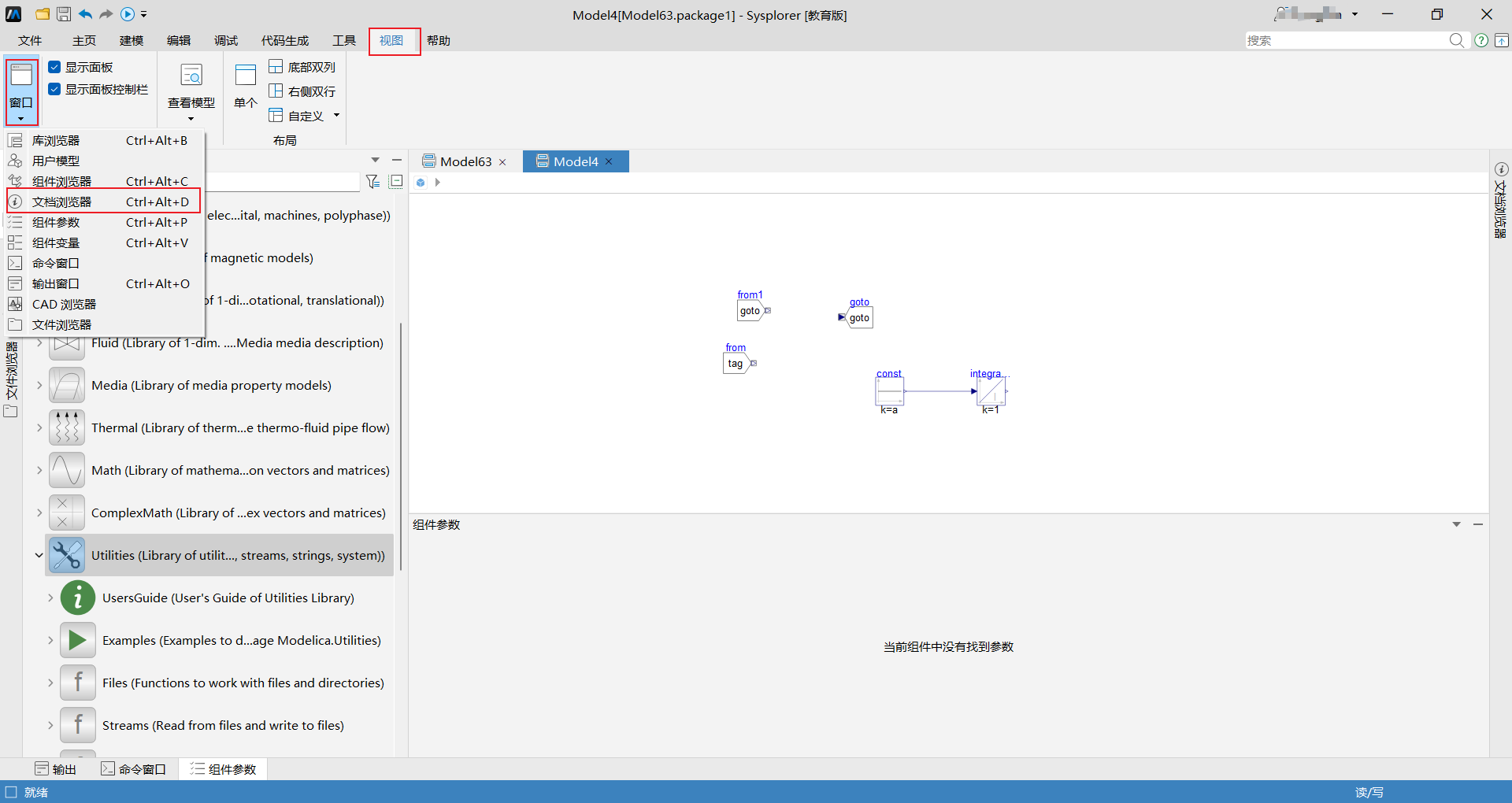The image size is (1512, 803).
Task: Minimize the library browser panel
Action: pyautogui.click(x=397, y=160)
